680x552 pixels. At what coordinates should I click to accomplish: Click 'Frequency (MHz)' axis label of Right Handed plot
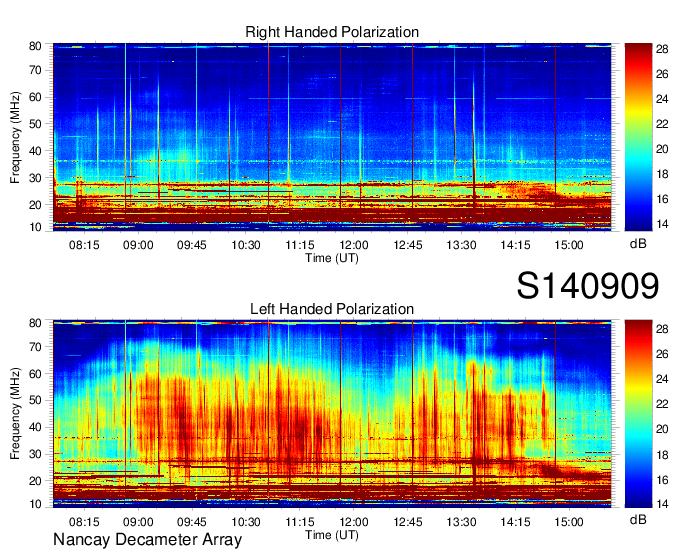(15, 137)
